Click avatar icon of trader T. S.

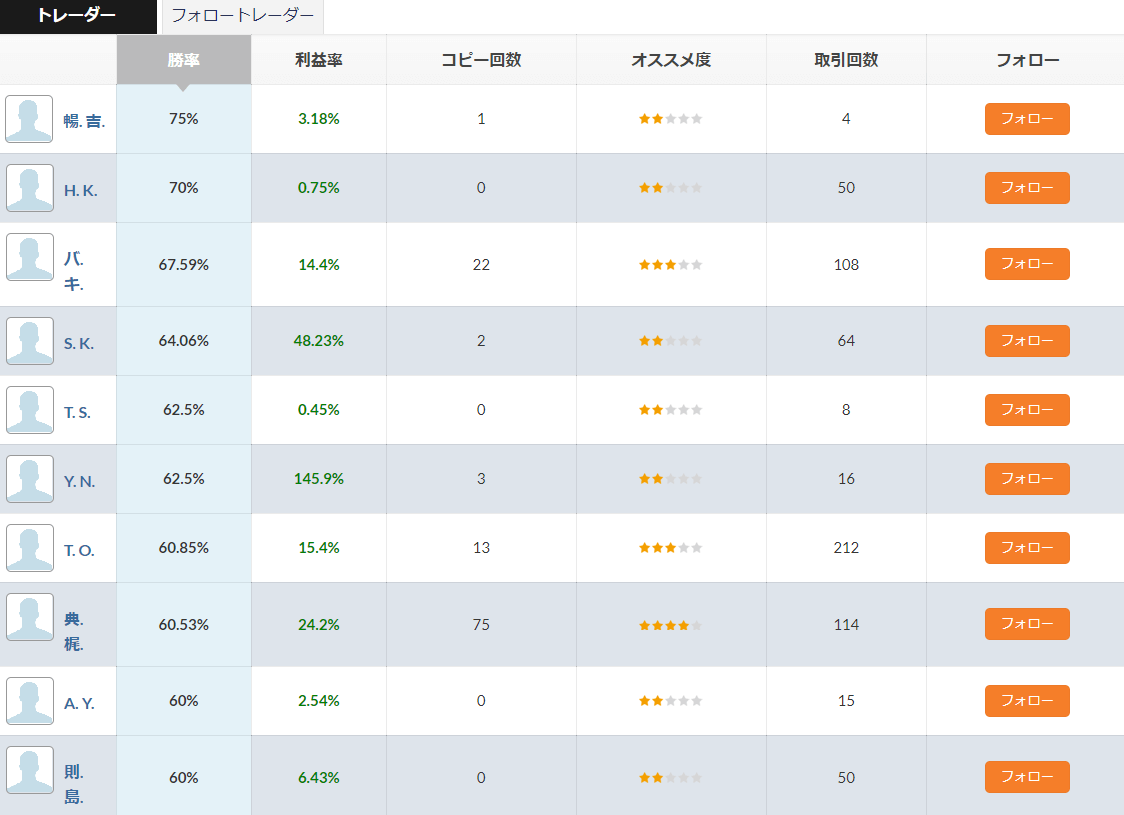point(29,410)
